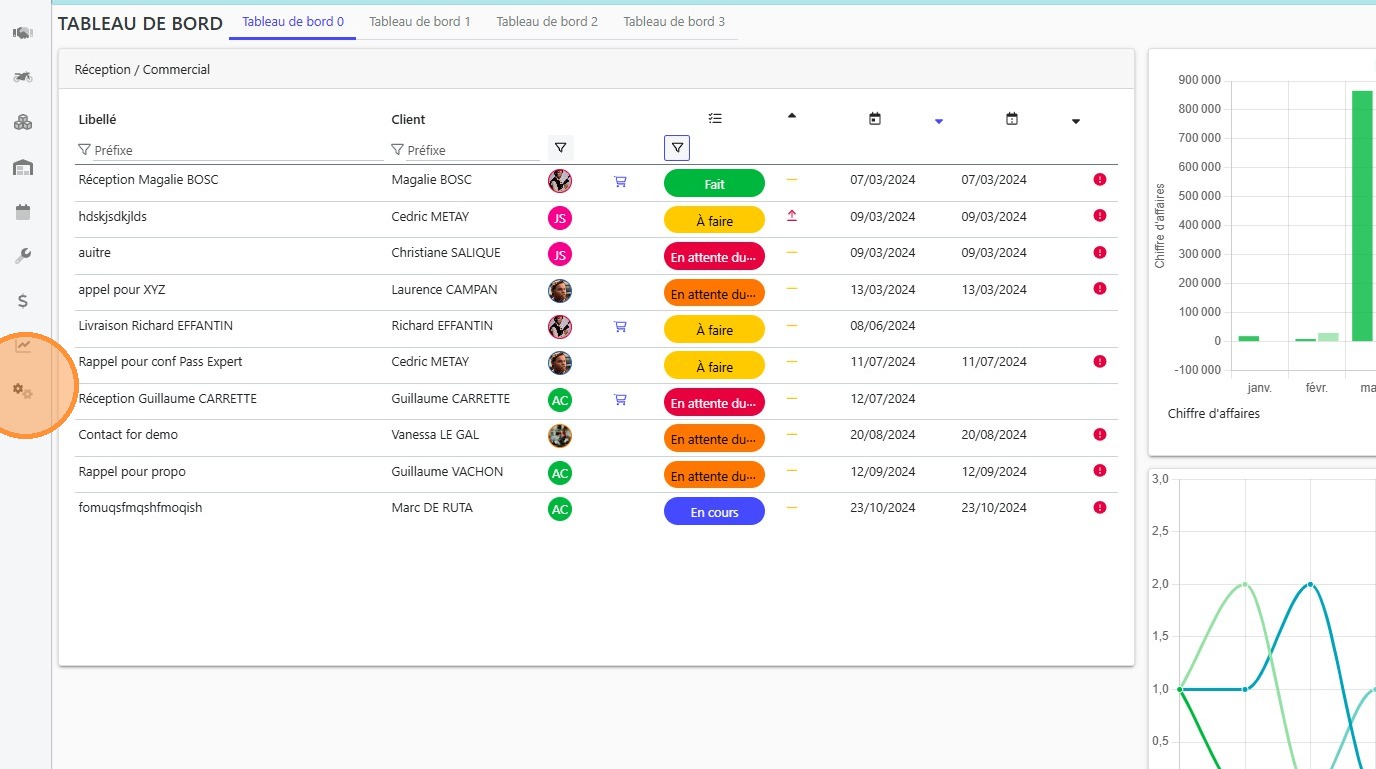Open the handshake commercial module in sidebar
1376x769 pixels.
point(22,33)
